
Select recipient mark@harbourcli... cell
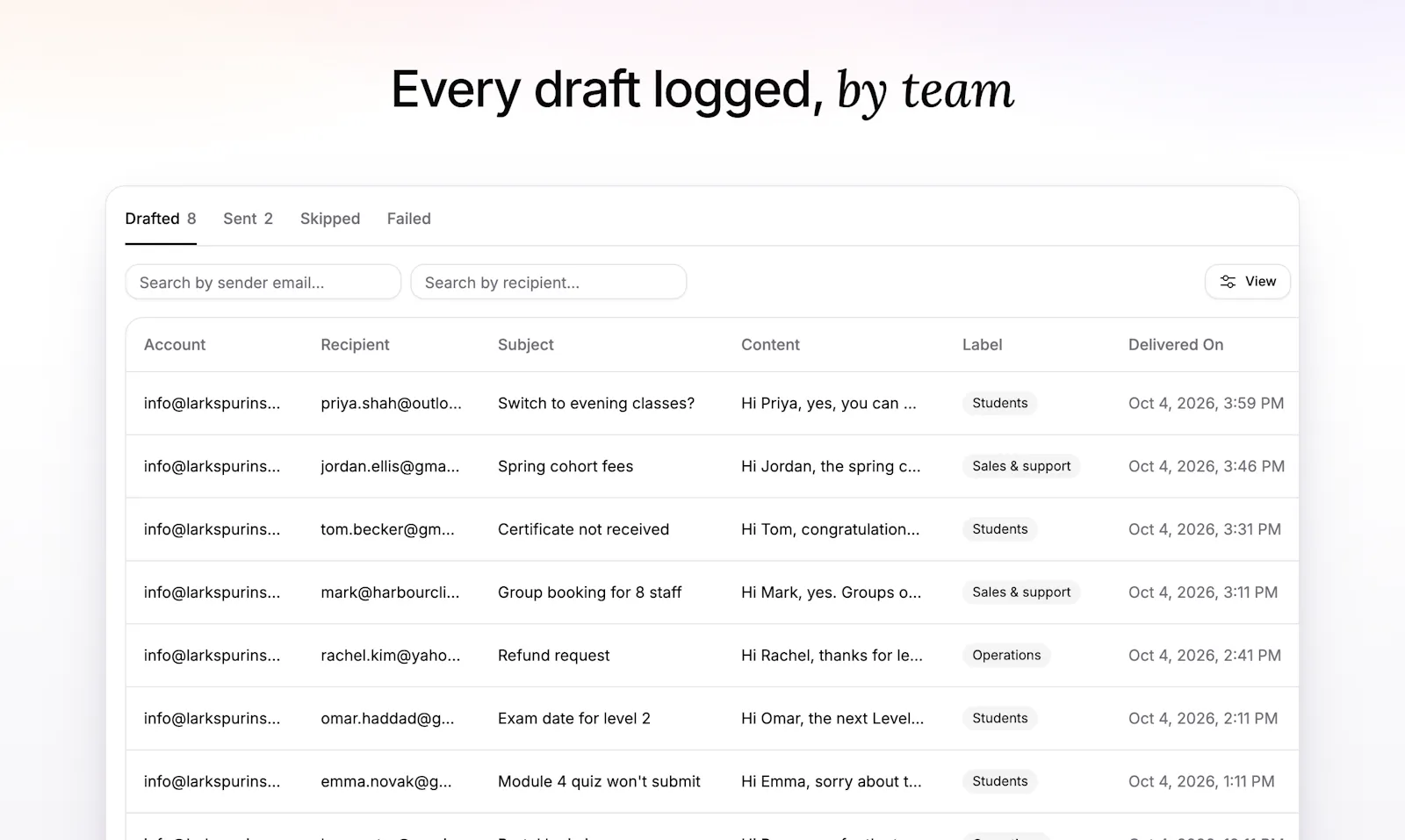tap(390, 592)
